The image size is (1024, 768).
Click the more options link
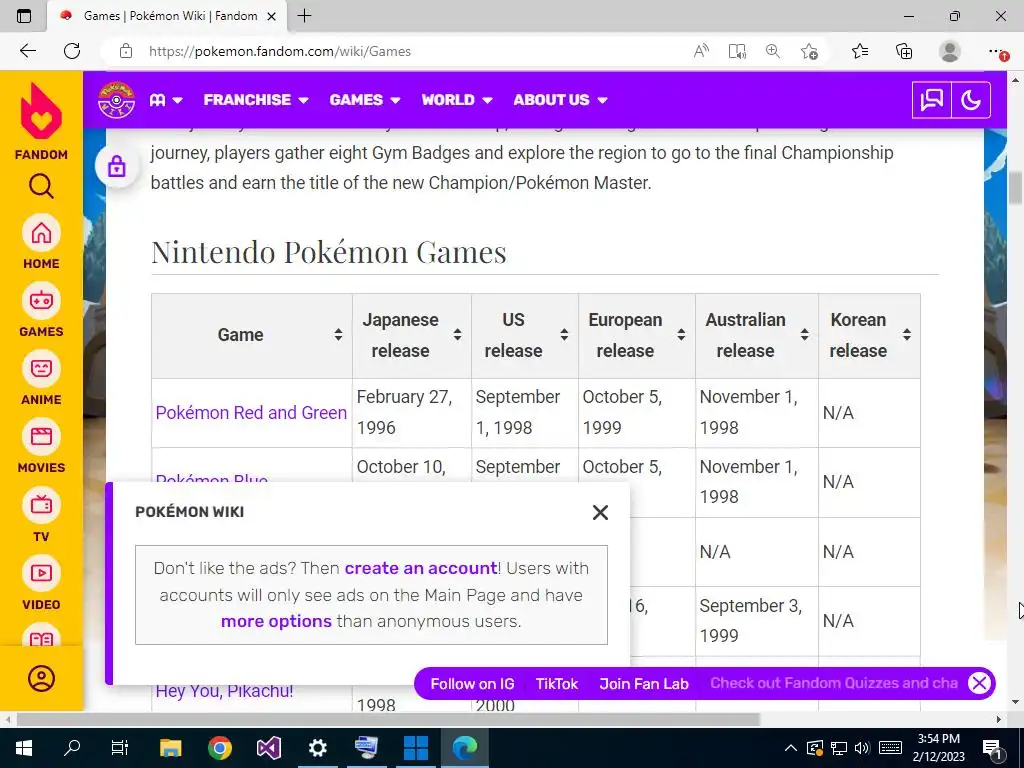click(x=276, y=621)
